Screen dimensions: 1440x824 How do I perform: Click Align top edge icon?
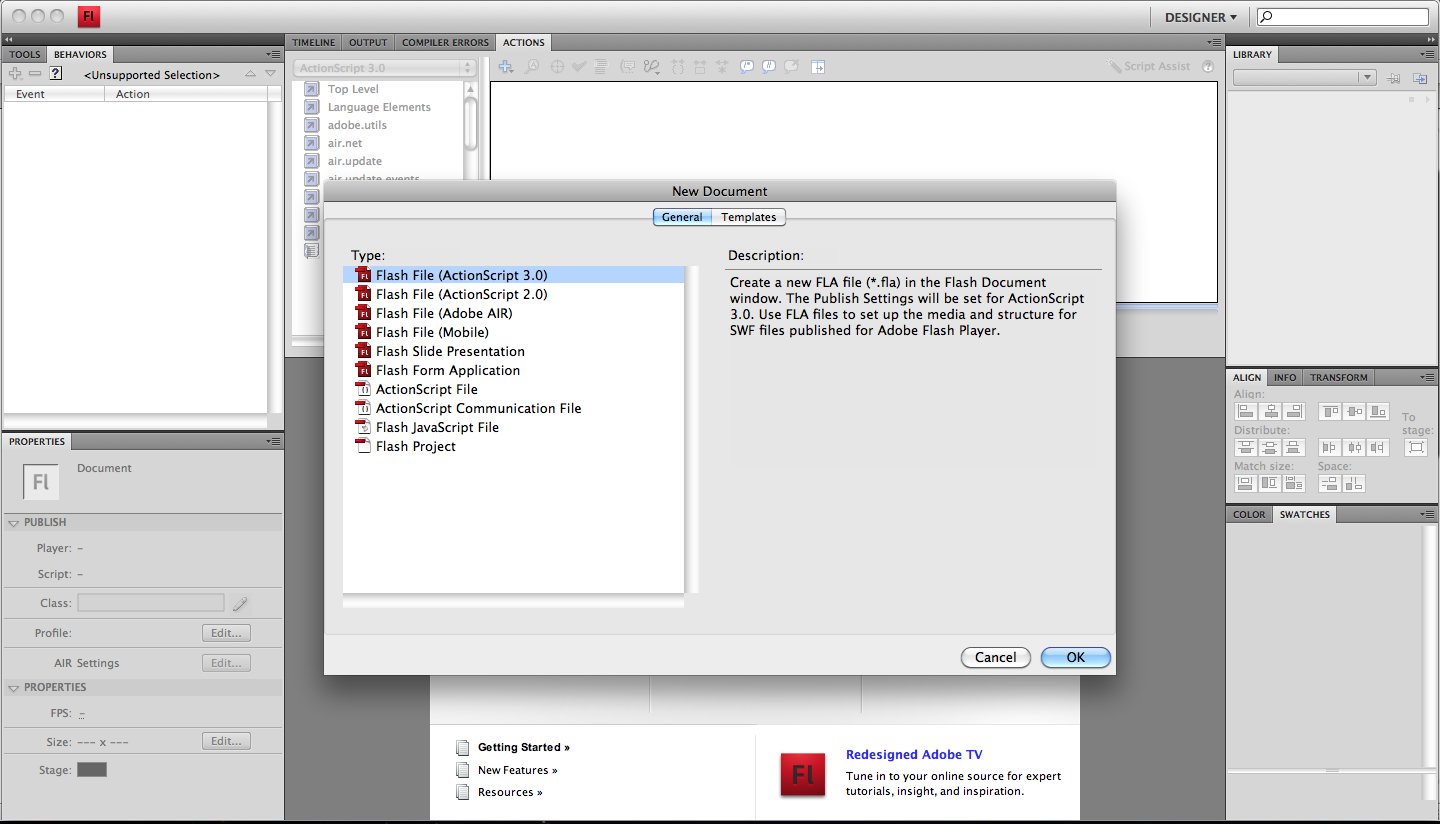[x=1330, y=411]
